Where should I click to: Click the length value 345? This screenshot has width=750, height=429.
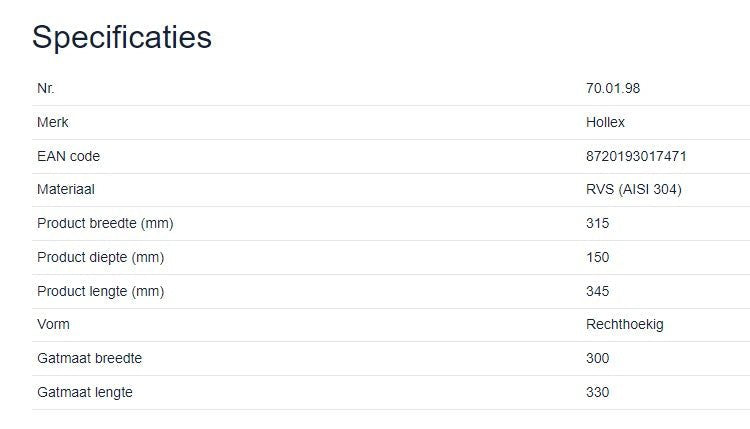[597, 291]
